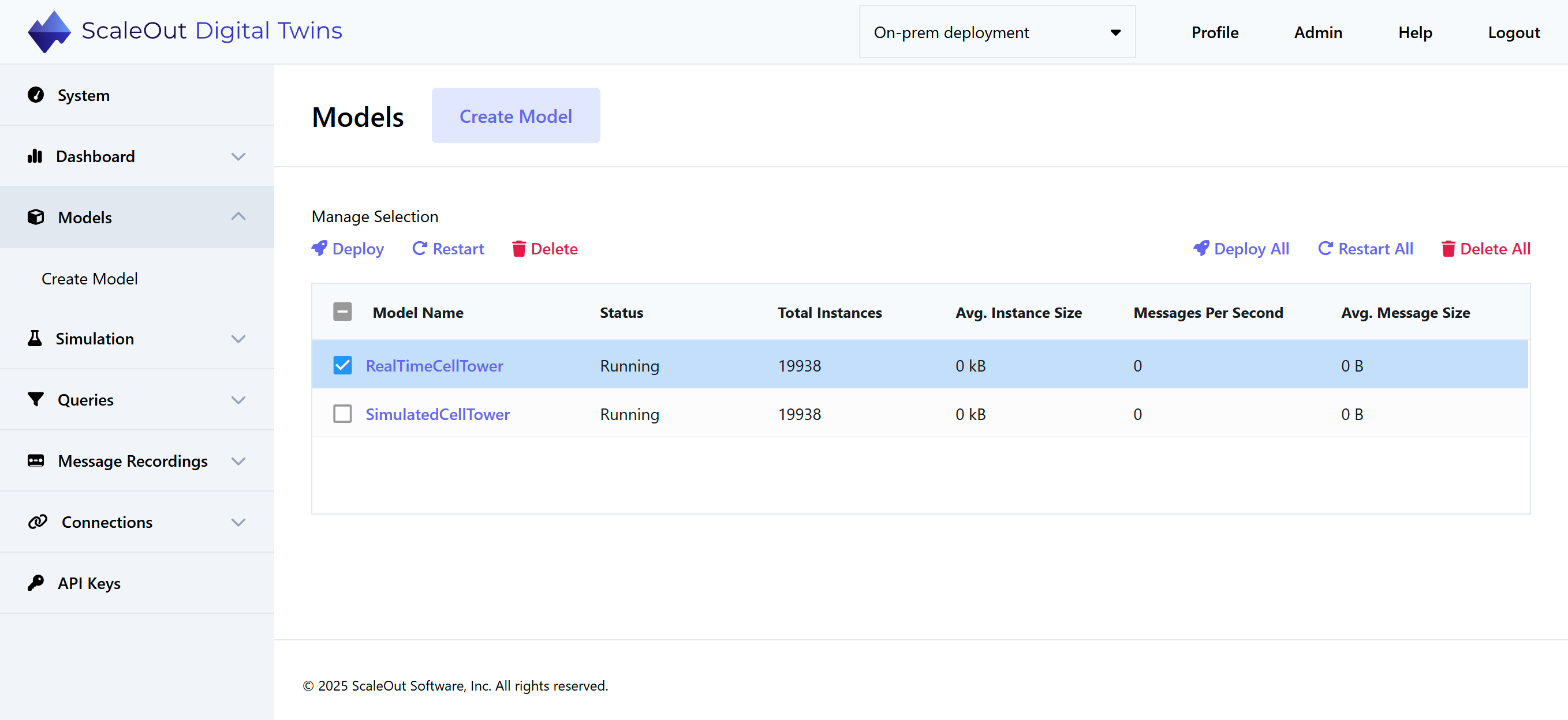Click the Restart label for selected models
The image size is (1568, 720).
(458, 249)
